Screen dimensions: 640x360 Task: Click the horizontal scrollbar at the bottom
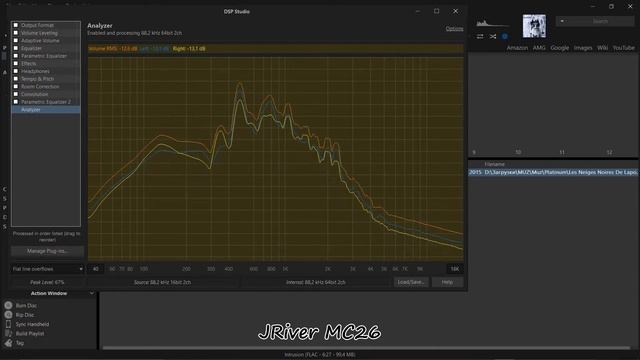coord(366,348)
